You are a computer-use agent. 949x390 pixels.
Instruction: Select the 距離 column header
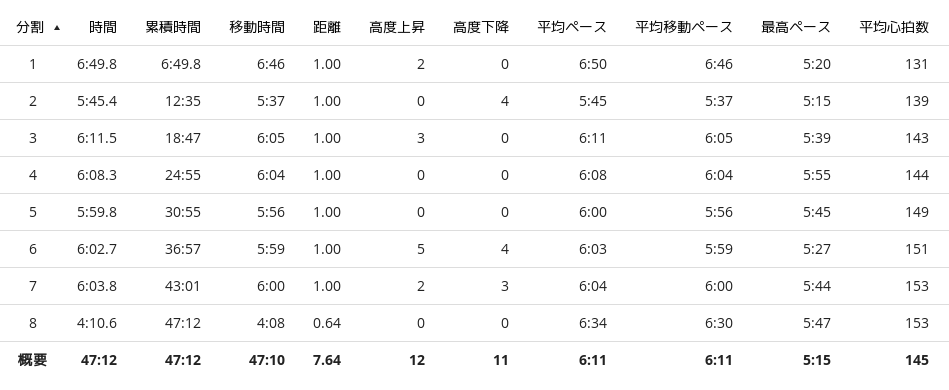click(327, 27)
